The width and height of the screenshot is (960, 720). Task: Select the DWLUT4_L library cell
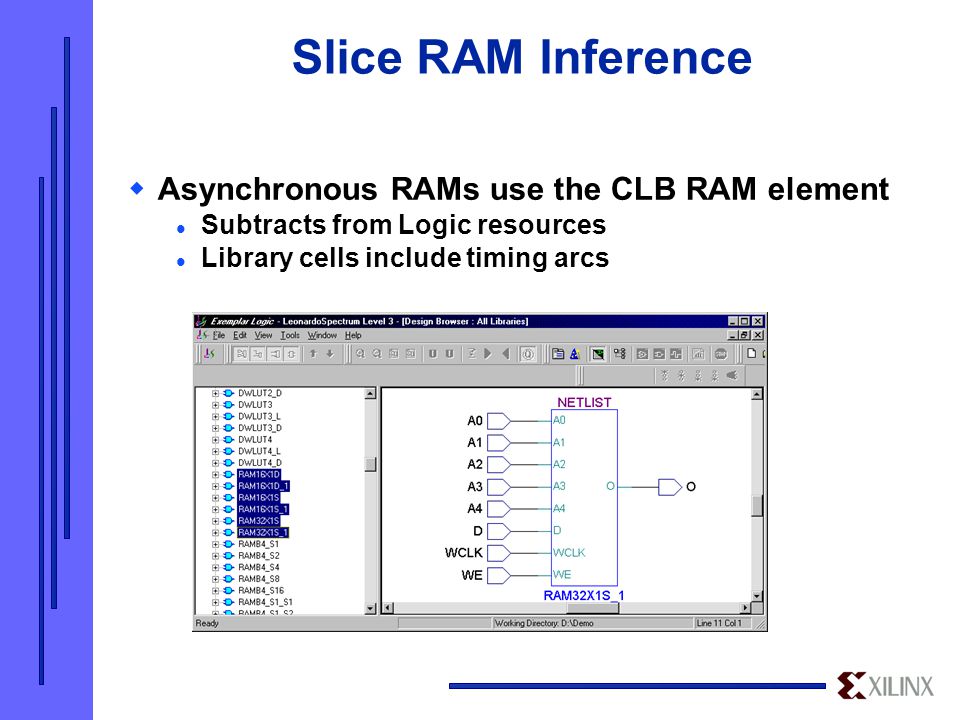click(259, 451)
